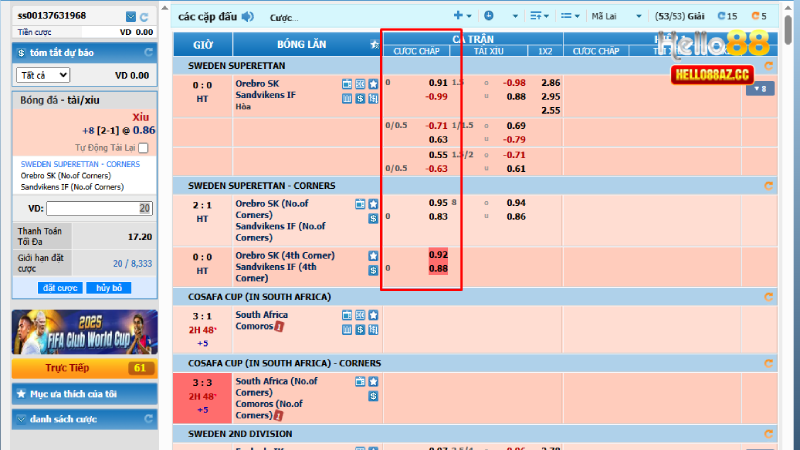800x450 pixels.
Task: Click the đặt cược button
Action: (60, 287)
